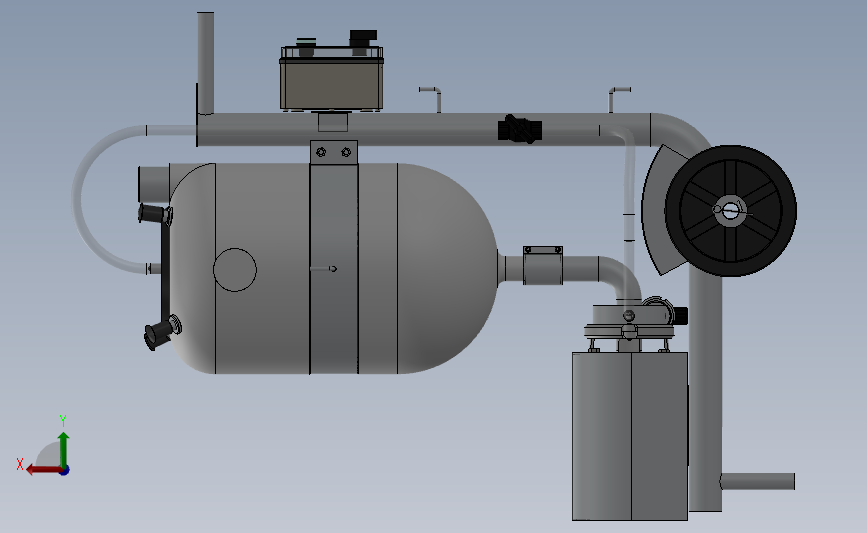867x533 pixels.
Task: Select the bracket with two bolts above the tank
Action: (x=334, y=152)
